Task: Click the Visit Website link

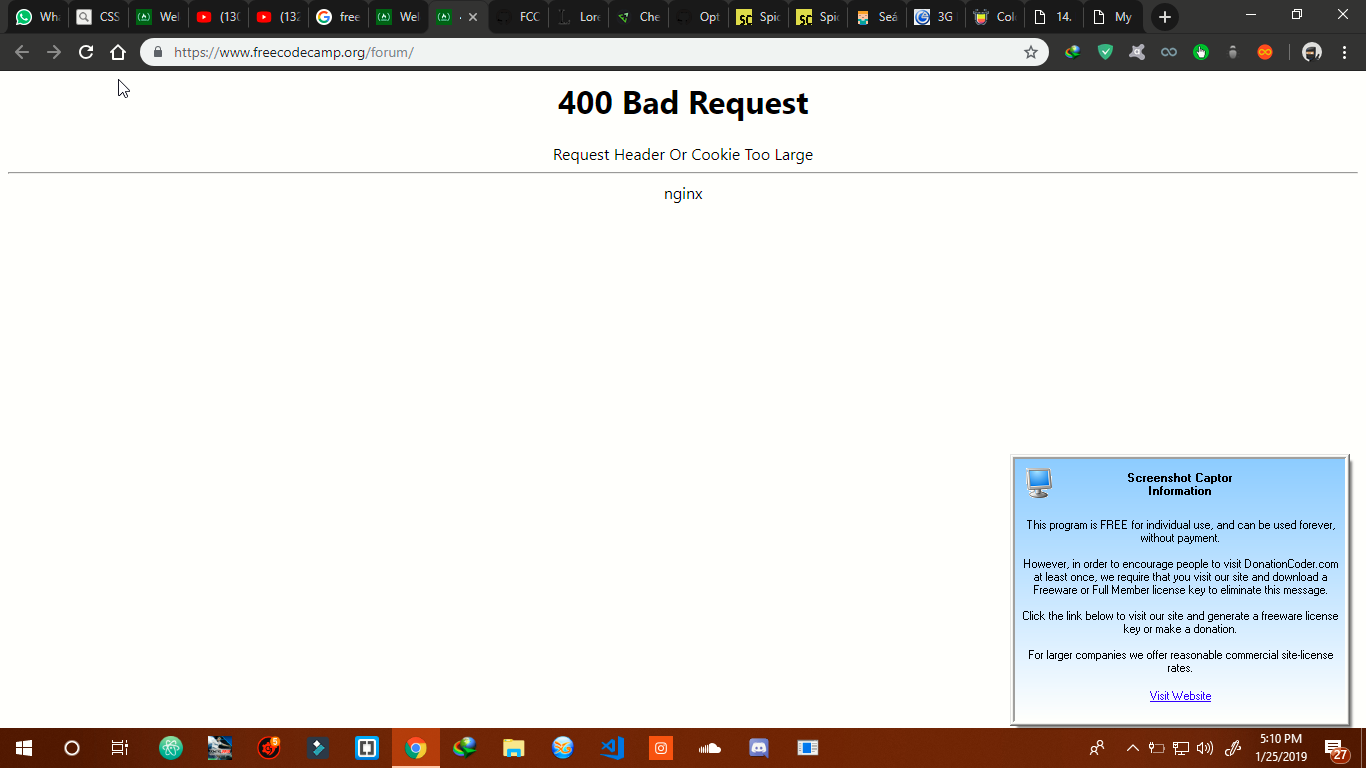Action: pyautogui.click(x=1180, y=695)
